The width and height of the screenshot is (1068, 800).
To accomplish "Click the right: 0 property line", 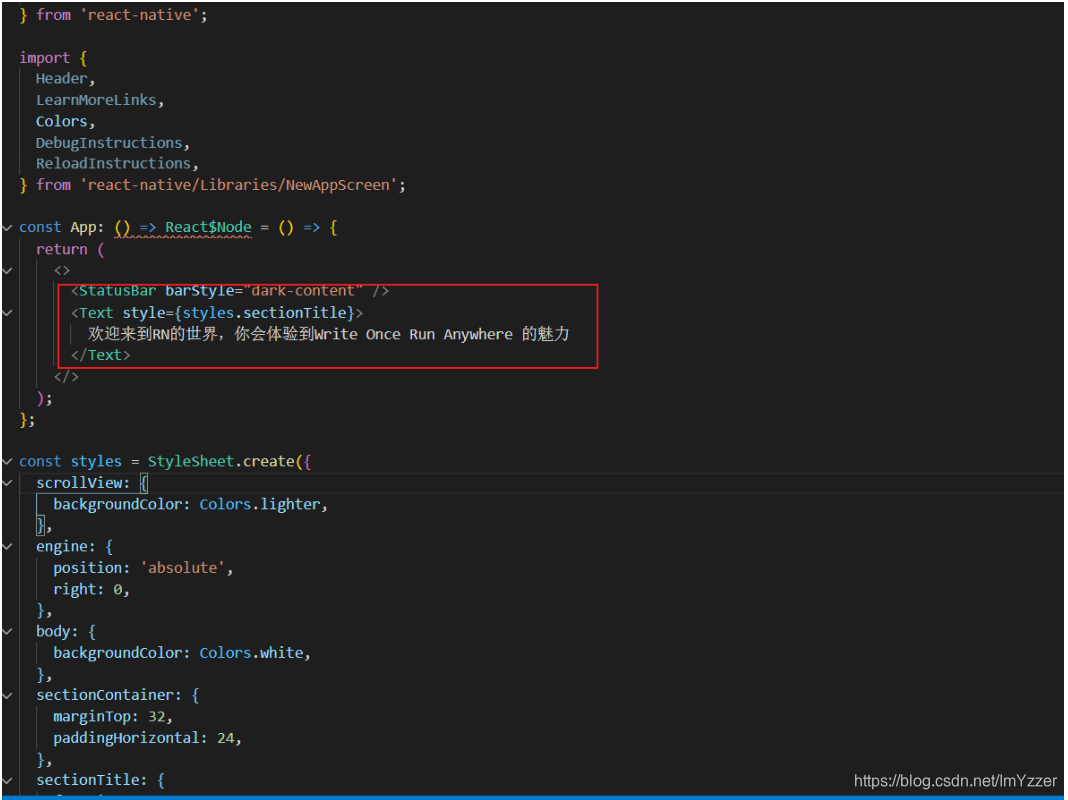I will (91, 590).
